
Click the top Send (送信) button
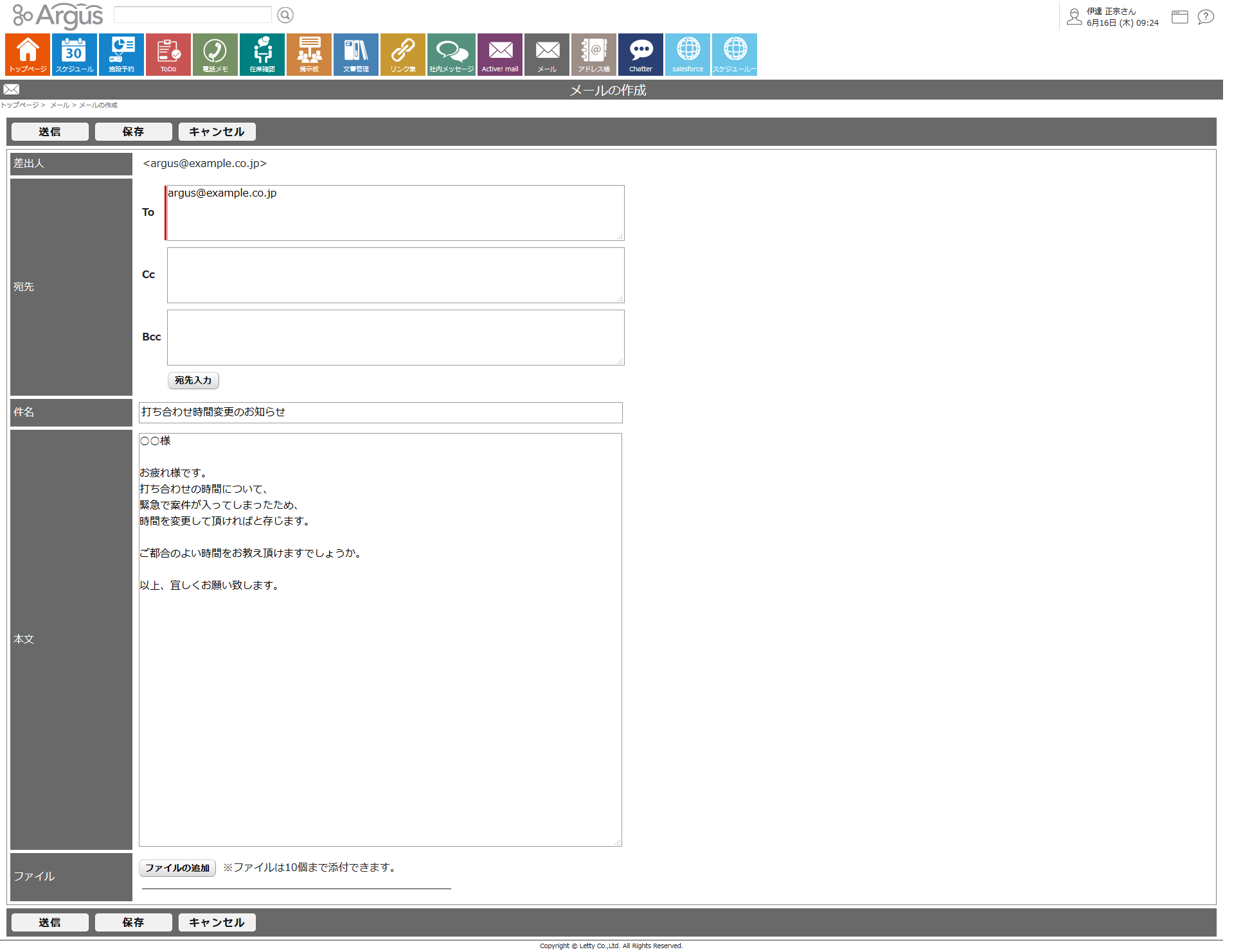tap(50, 132)
